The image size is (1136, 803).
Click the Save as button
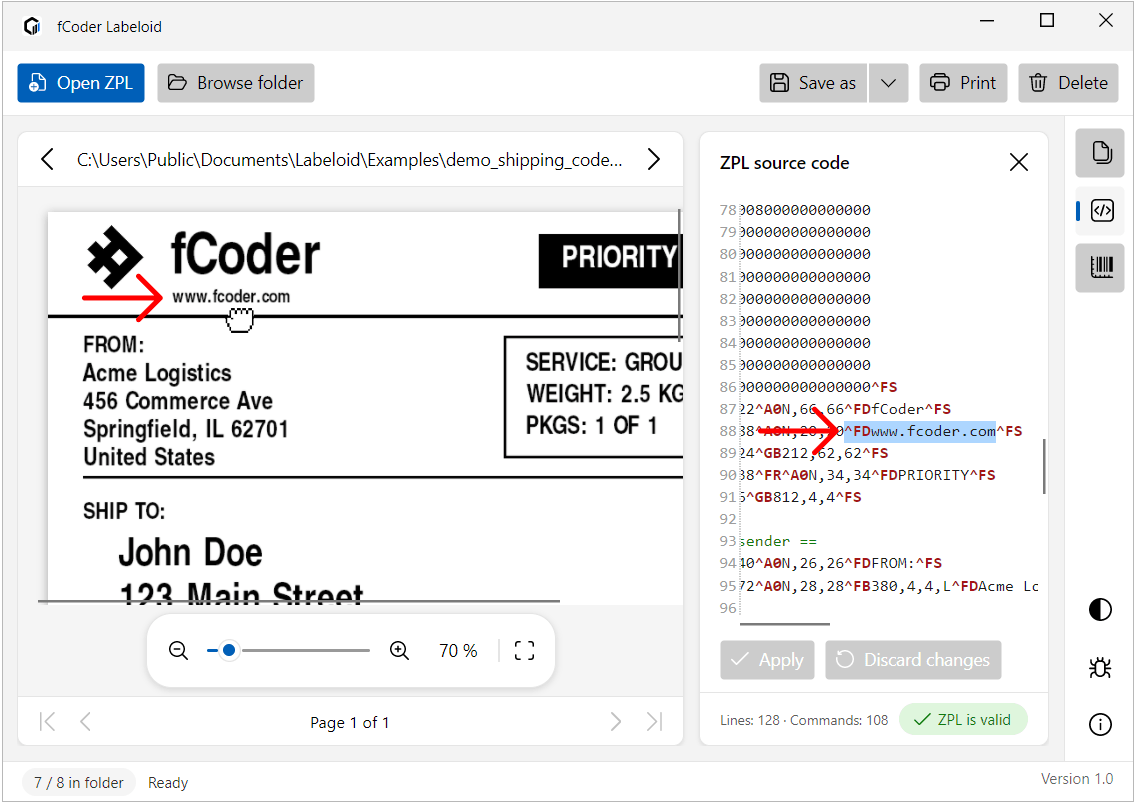(813, 83)
